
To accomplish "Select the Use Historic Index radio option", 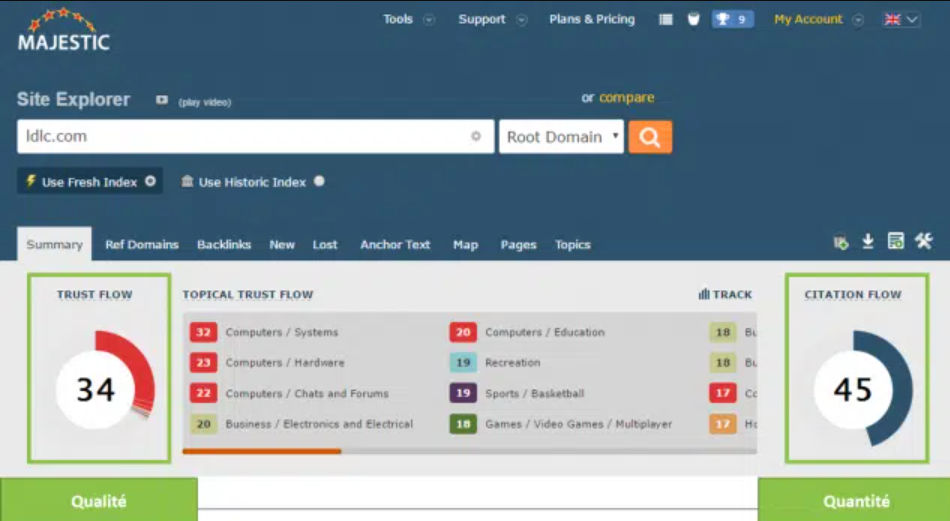I will [319, 181].
